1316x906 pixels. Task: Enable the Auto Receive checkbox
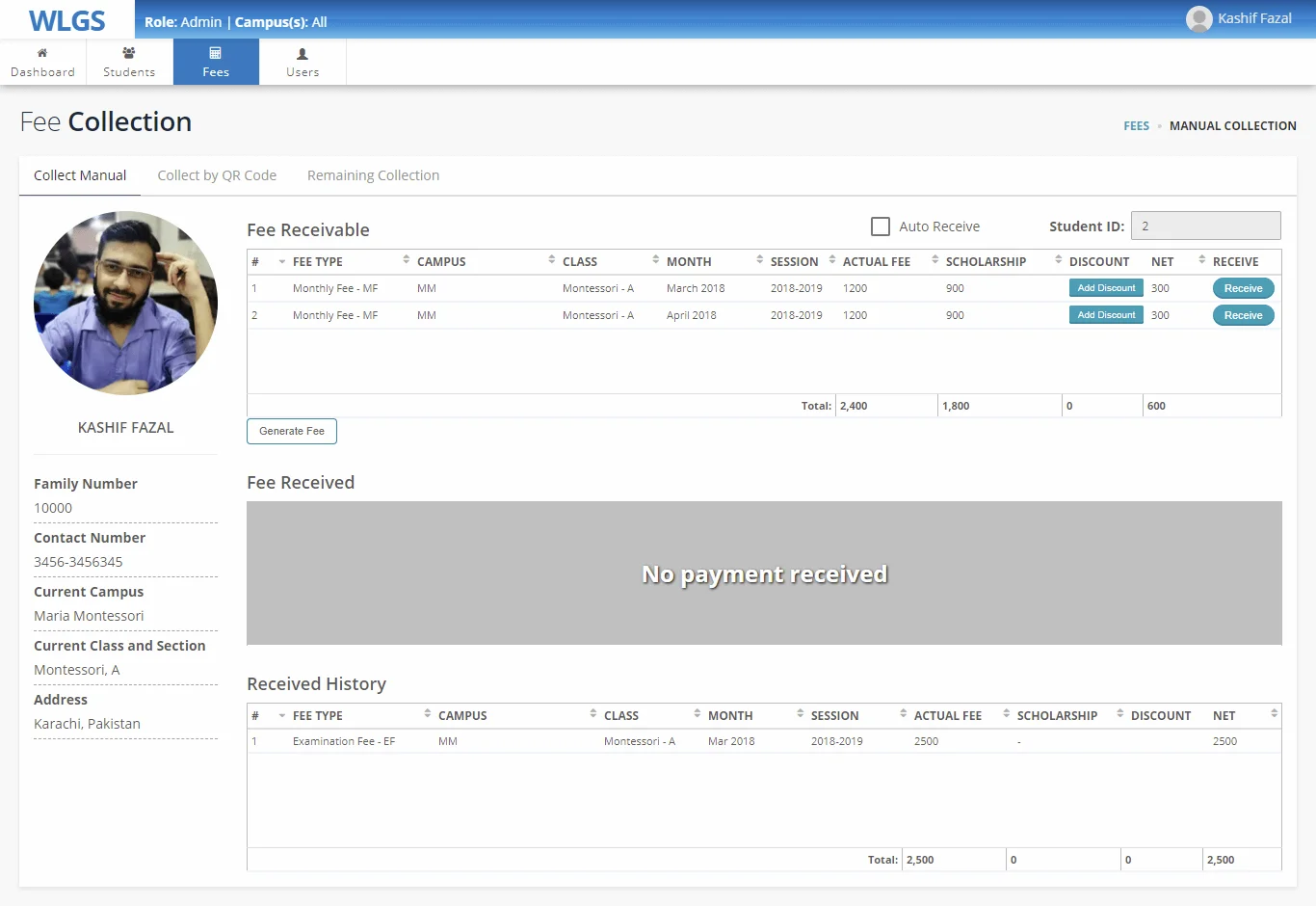pyautogui.click(x=880, y=226)
